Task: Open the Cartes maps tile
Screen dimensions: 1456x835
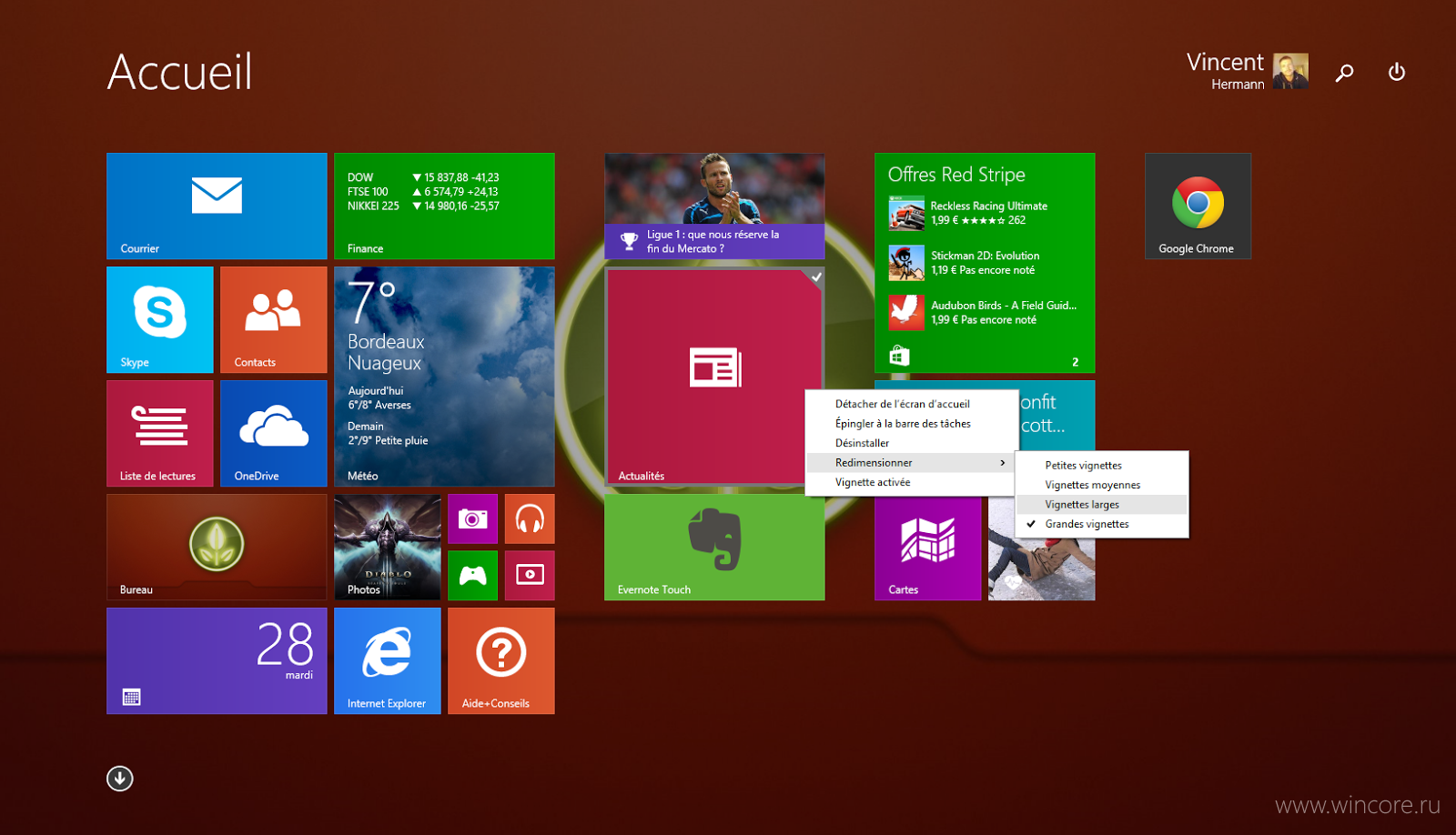Action: pos(928,549)
